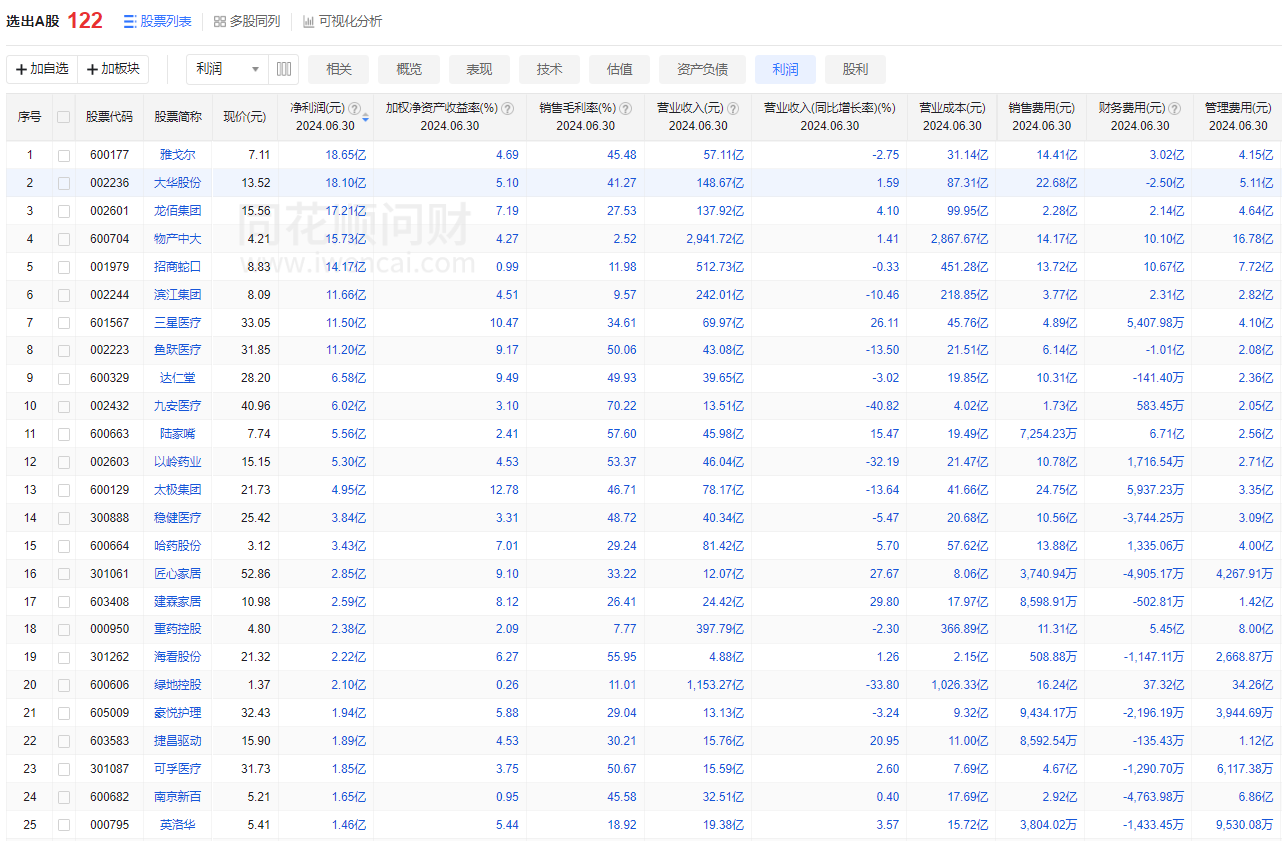This screenshot has height=841, width=1282.
Task: Click the 加板块 button
Action: pos(113,69)
